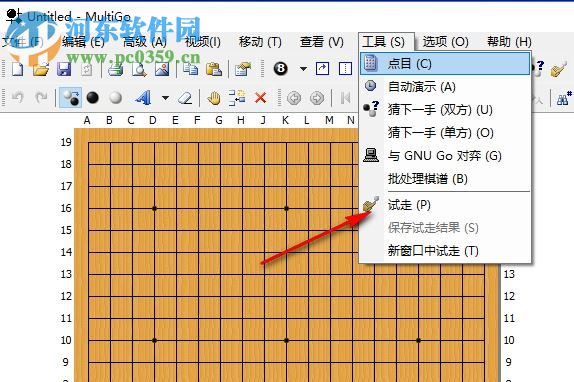This screenshot has width=574, height=382.
Task: Paste from clipboard toolbar icon
Action: click(x=214, y=69)
